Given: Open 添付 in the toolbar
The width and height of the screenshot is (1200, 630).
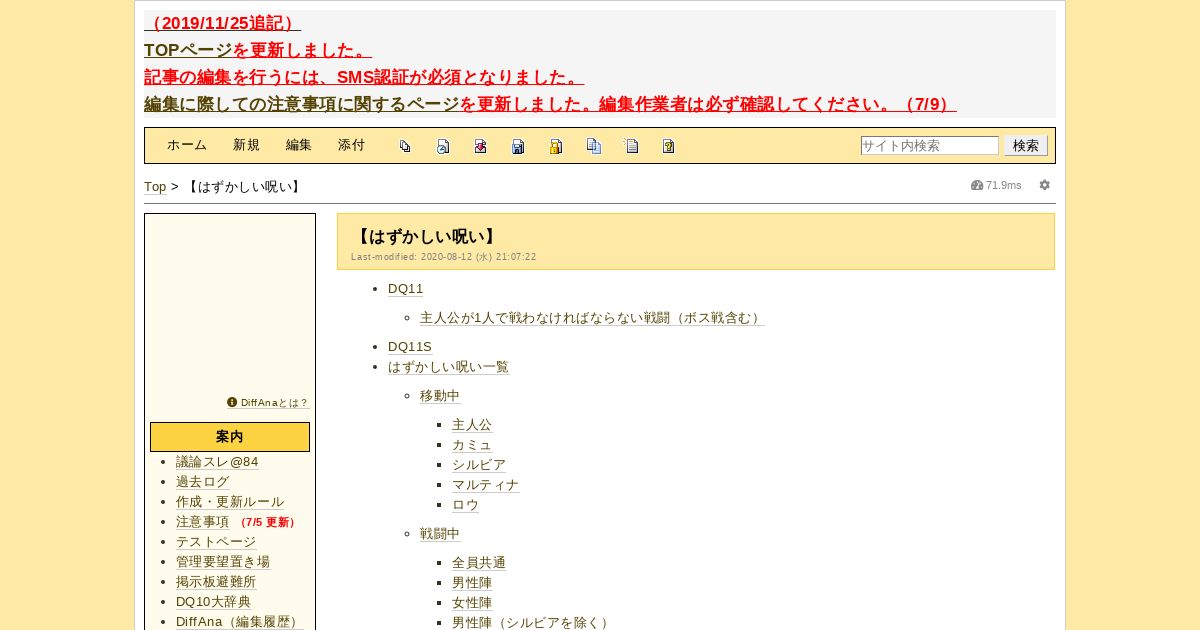Looking at the screenshot, I should click(352, 145).
